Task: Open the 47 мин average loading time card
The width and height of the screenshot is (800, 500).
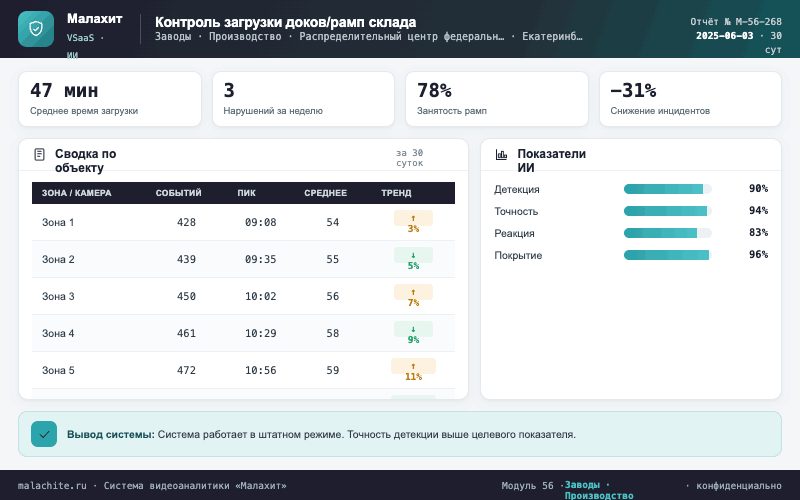Action: (110, 99)
